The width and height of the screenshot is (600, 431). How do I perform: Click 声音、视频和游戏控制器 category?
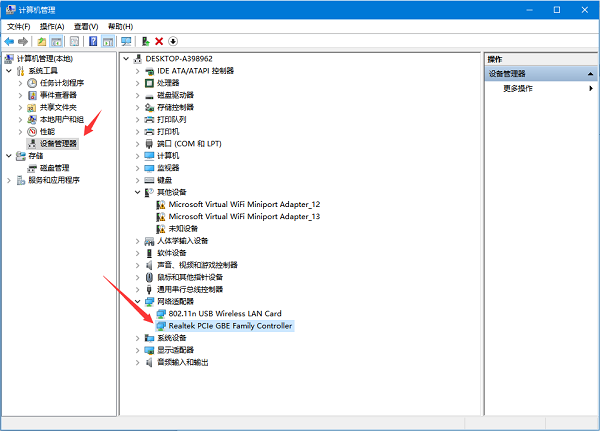click(x=197, y=265)
